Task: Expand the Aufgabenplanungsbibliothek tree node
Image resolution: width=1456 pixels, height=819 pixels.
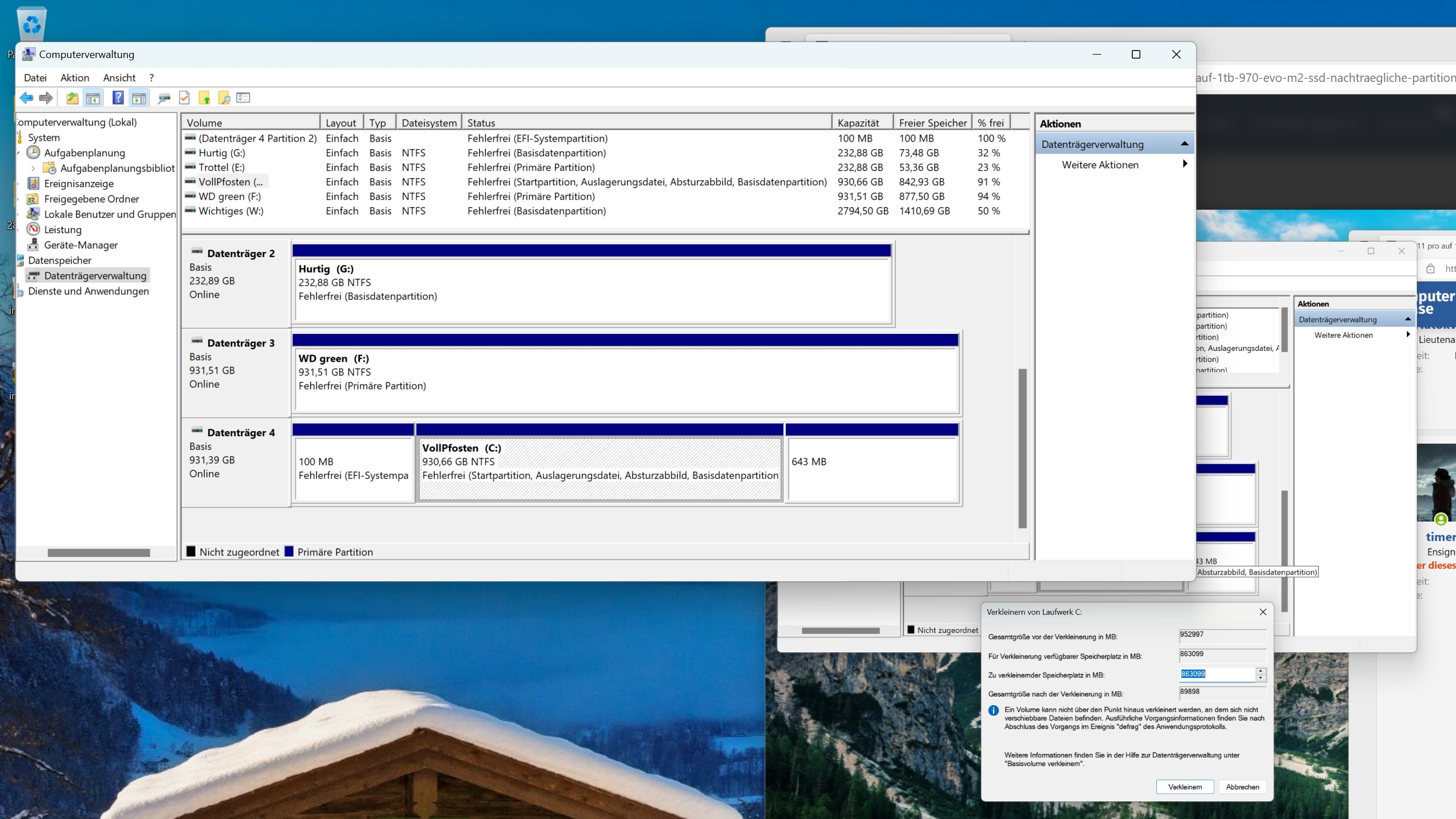Action: tap(33, 168)
